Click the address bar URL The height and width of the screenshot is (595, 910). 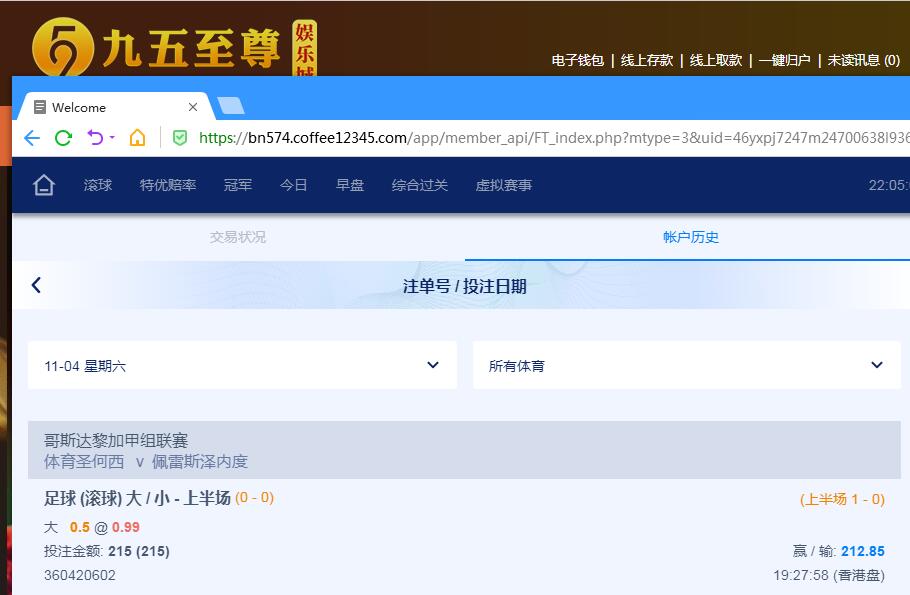(554, 138)
